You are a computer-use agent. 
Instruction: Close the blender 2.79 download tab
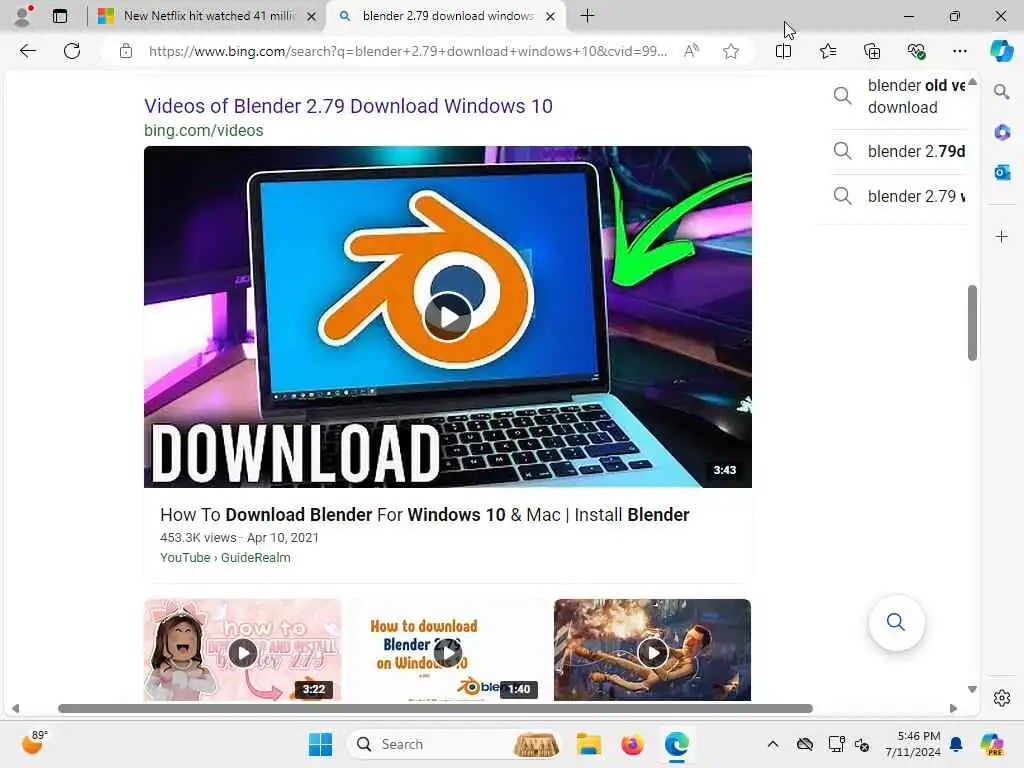point(551,16)
